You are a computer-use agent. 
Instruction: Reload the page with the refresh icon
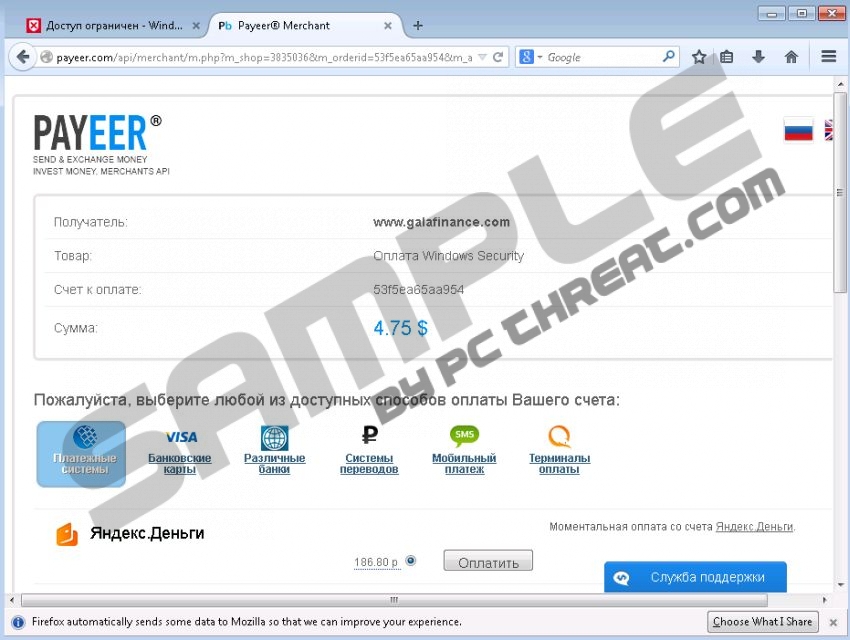point(498,57)
